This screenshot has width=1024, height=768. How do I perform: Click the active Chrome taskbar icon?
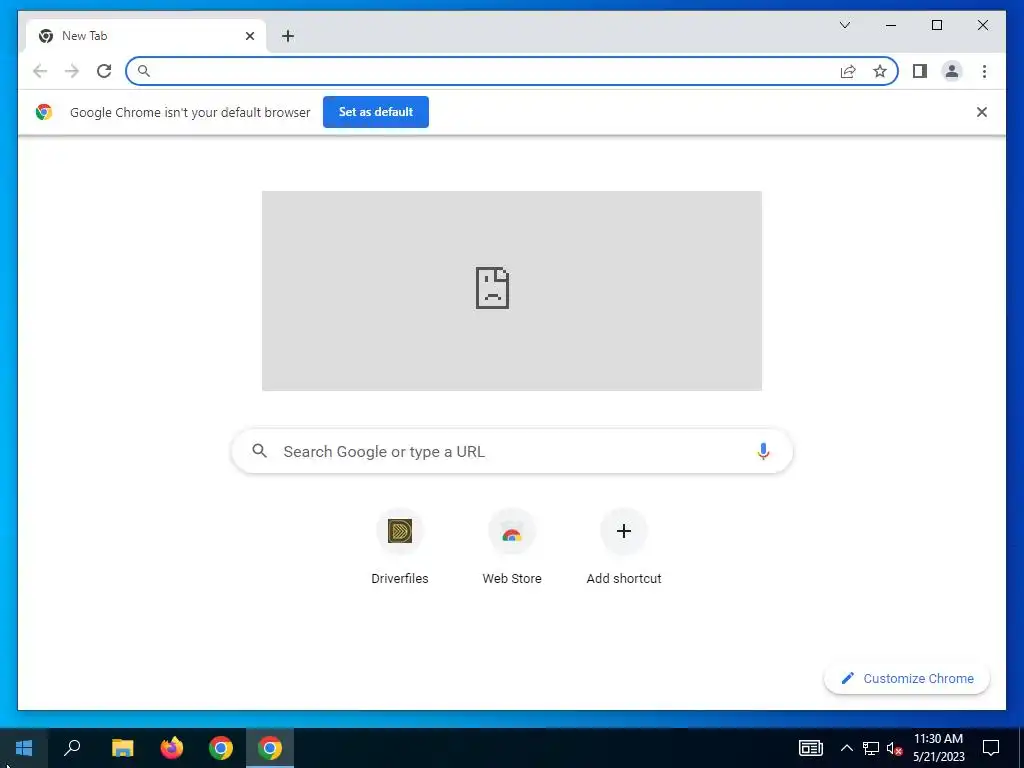[270, 748]
